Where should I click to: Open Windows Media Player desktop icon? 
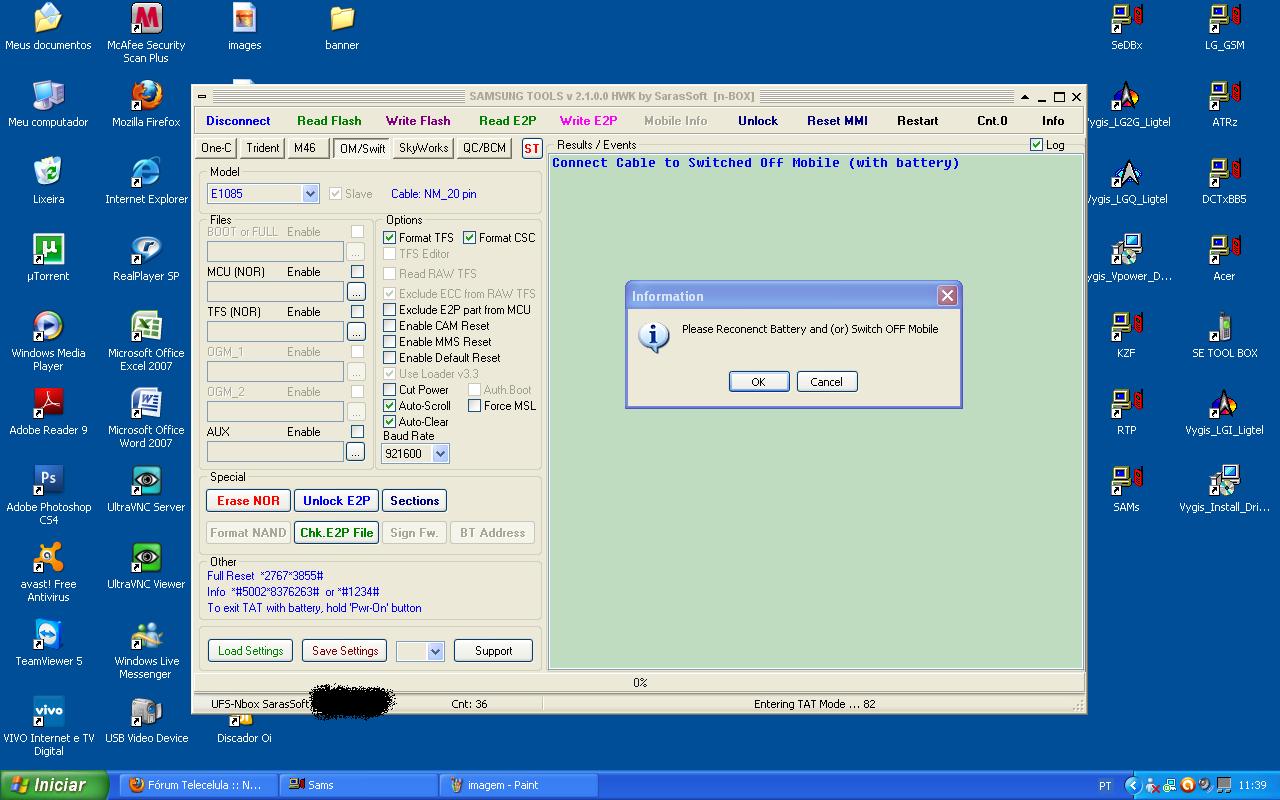[x=48, y=341]
